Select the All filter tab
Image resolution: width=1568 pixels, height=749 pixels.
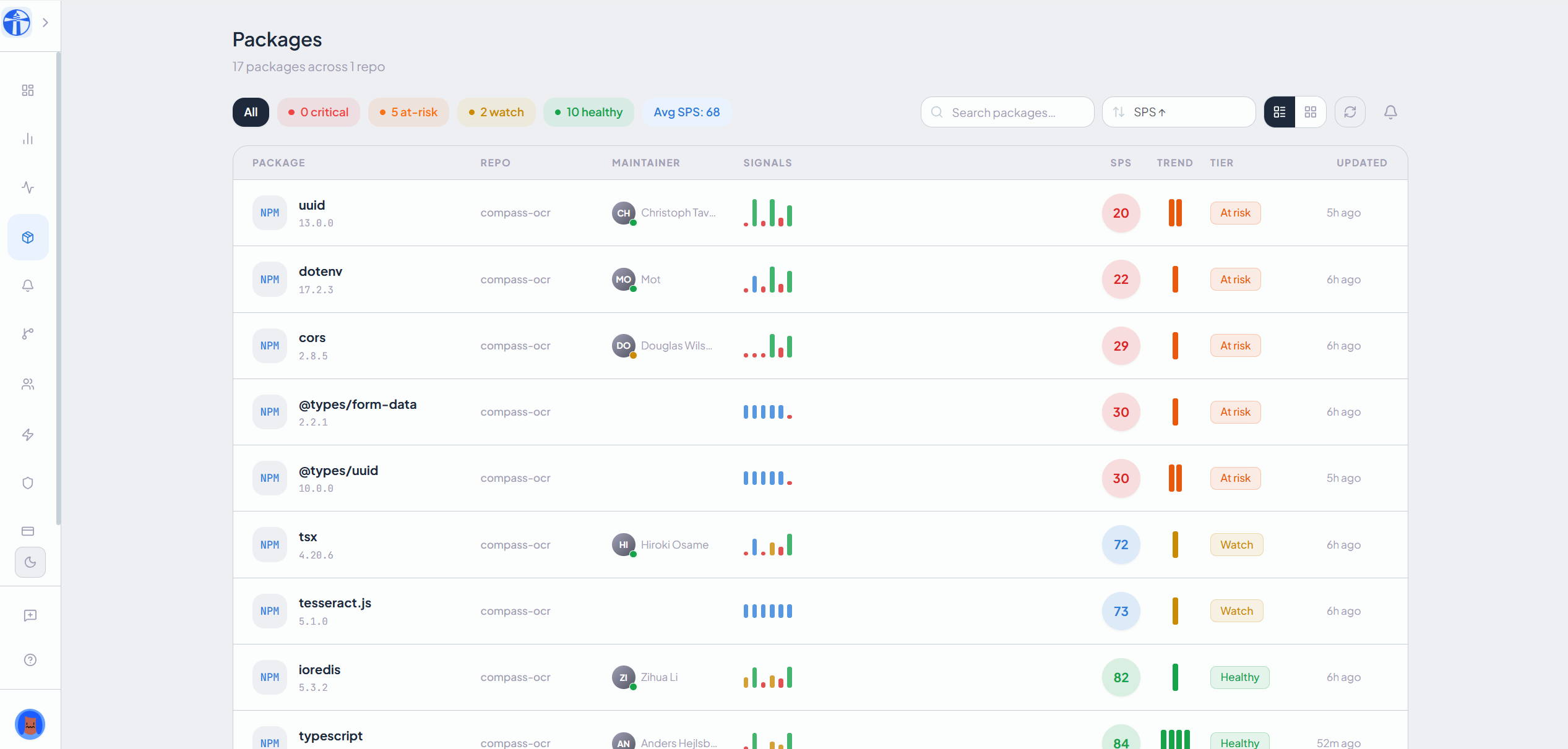click(251, 113)
